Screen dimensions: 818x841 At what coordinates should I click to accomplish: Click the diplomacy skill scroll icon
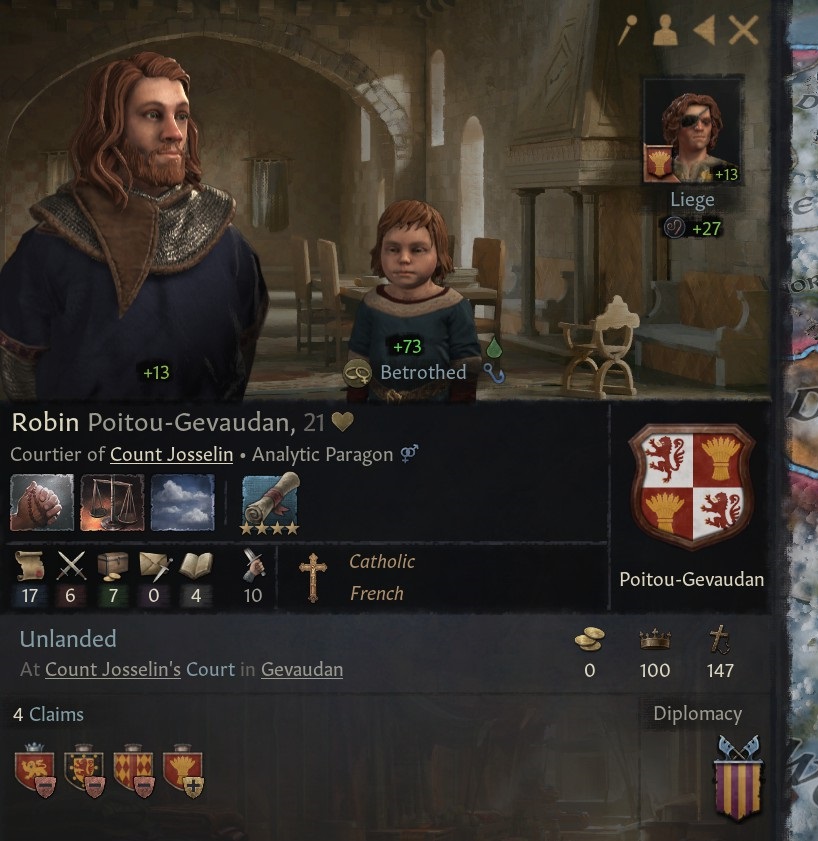click(30, 566)
